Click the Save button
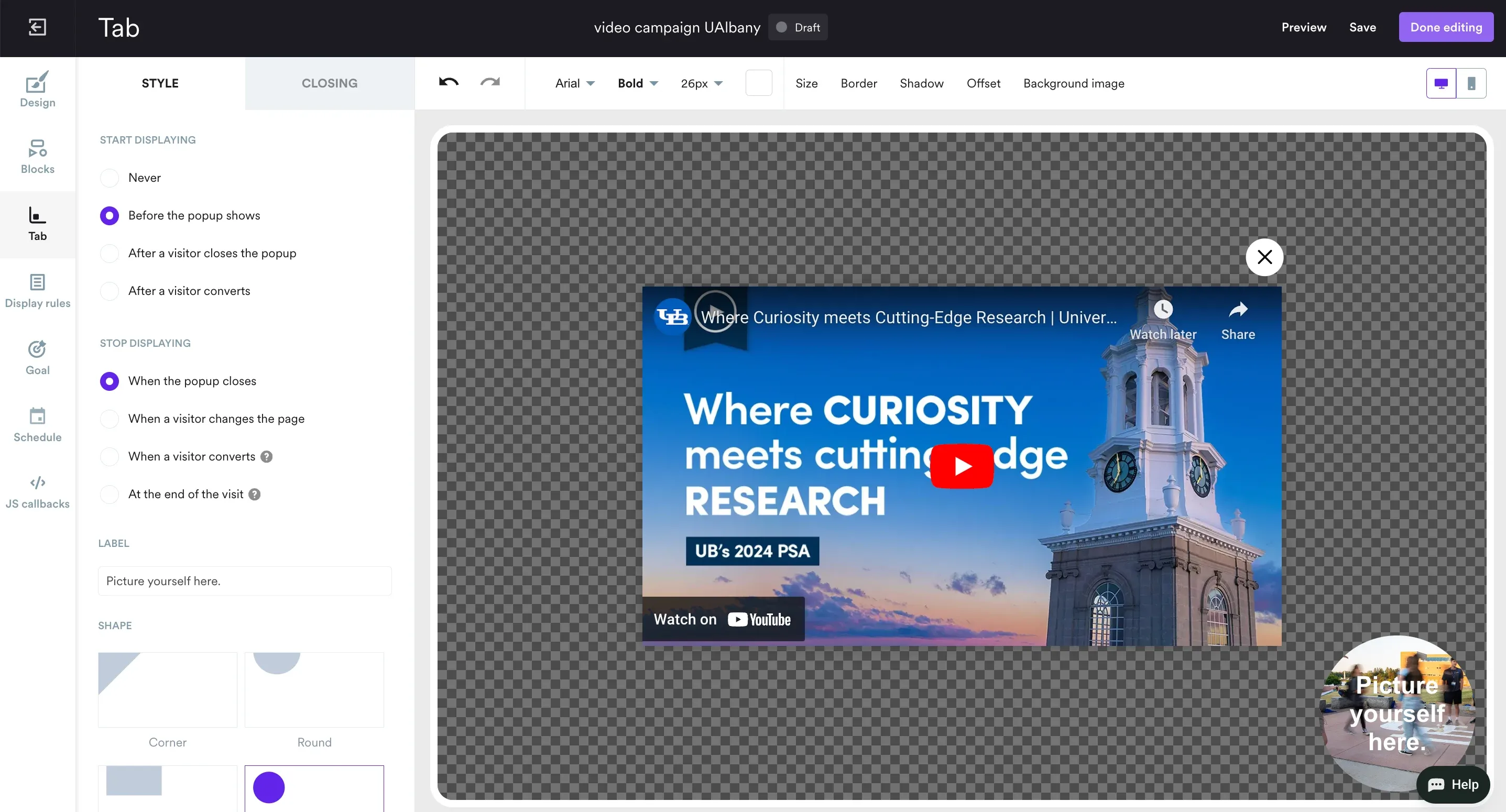 click(x=1362, y=27)
